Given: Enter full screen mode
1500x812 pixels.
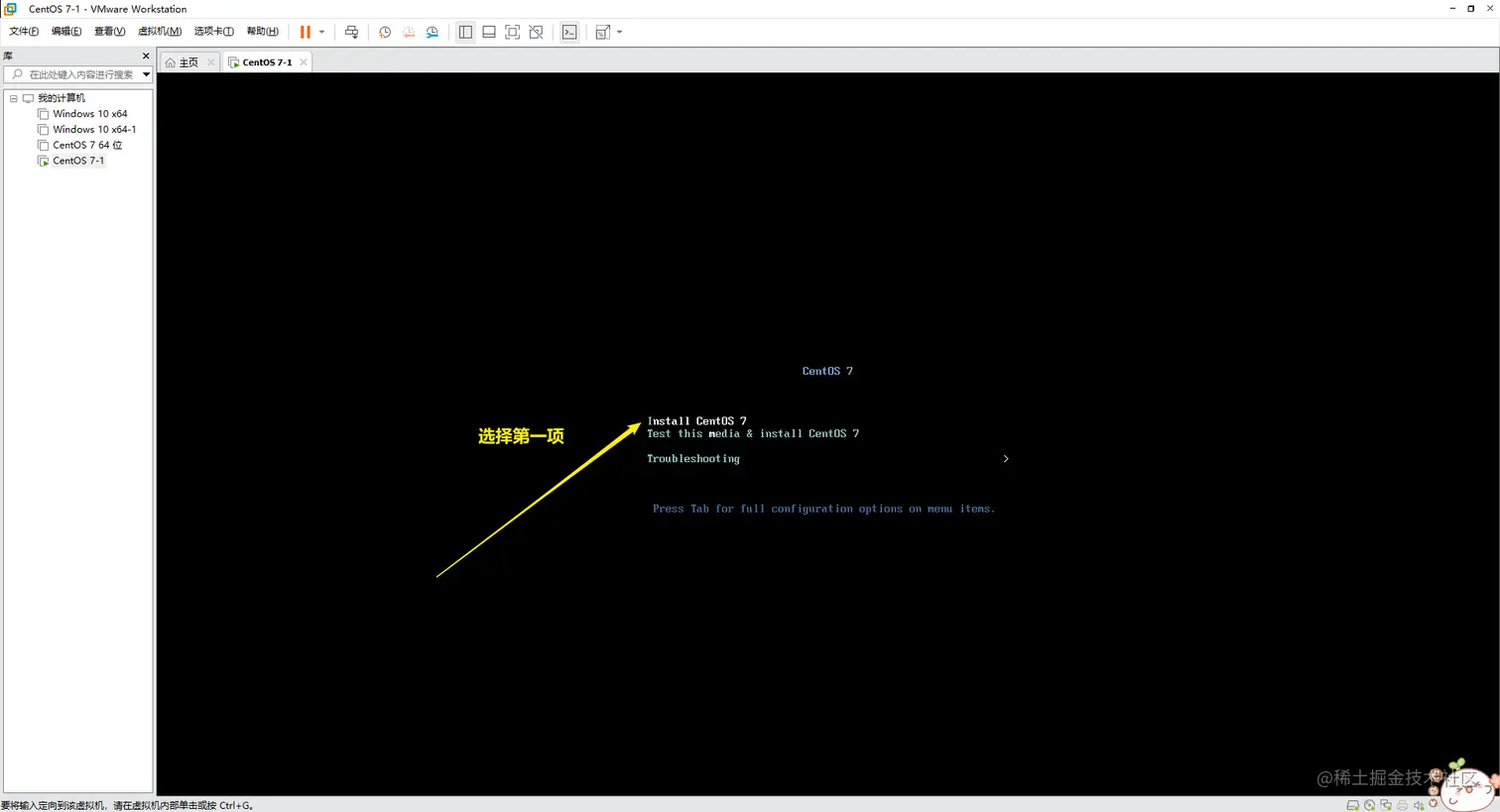Looking at the screenshot, I should (x=513, y=32).
